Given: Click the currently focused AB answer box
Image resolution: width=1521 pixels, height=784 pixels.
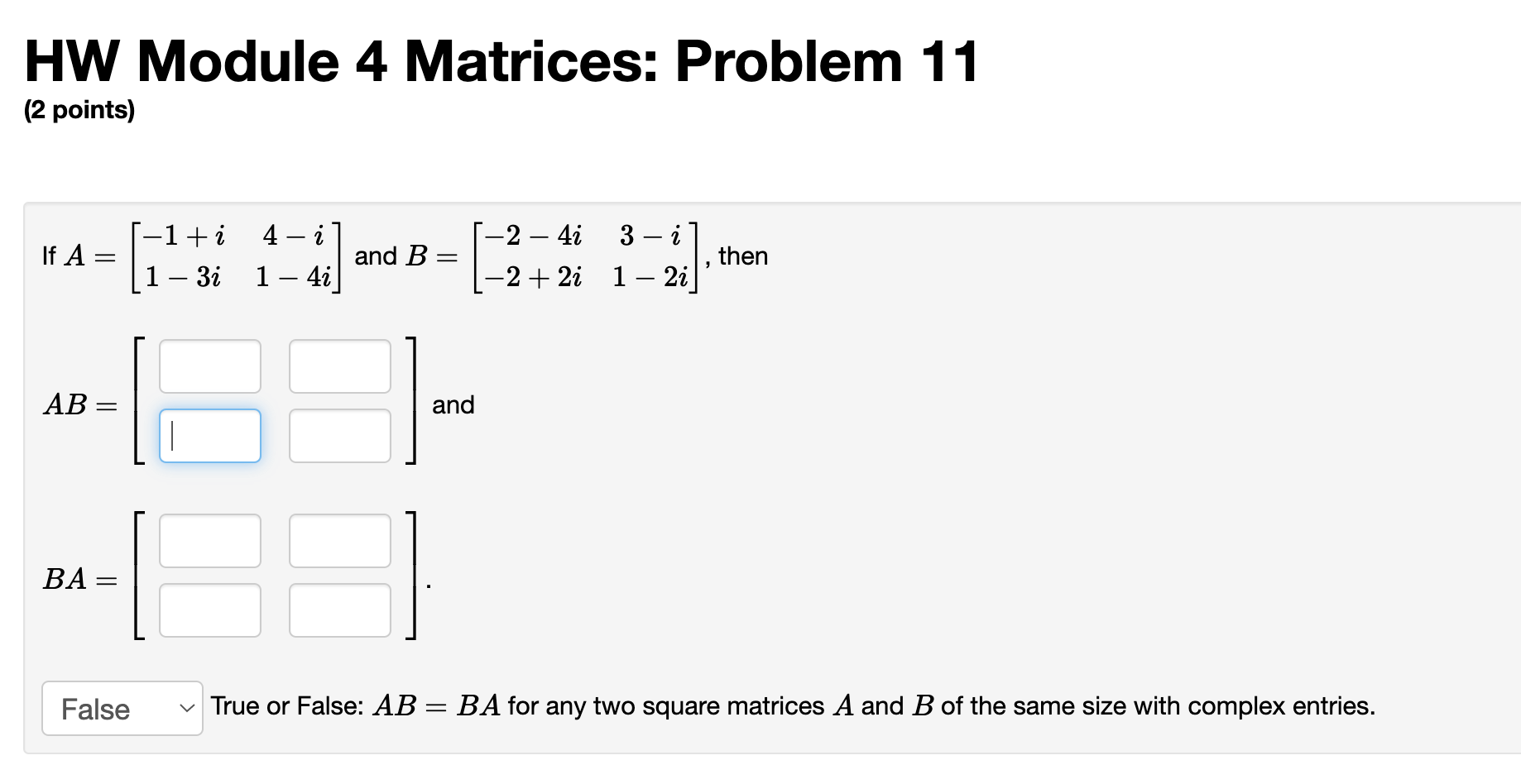Looking at the screenshot, I should (209, 435).
